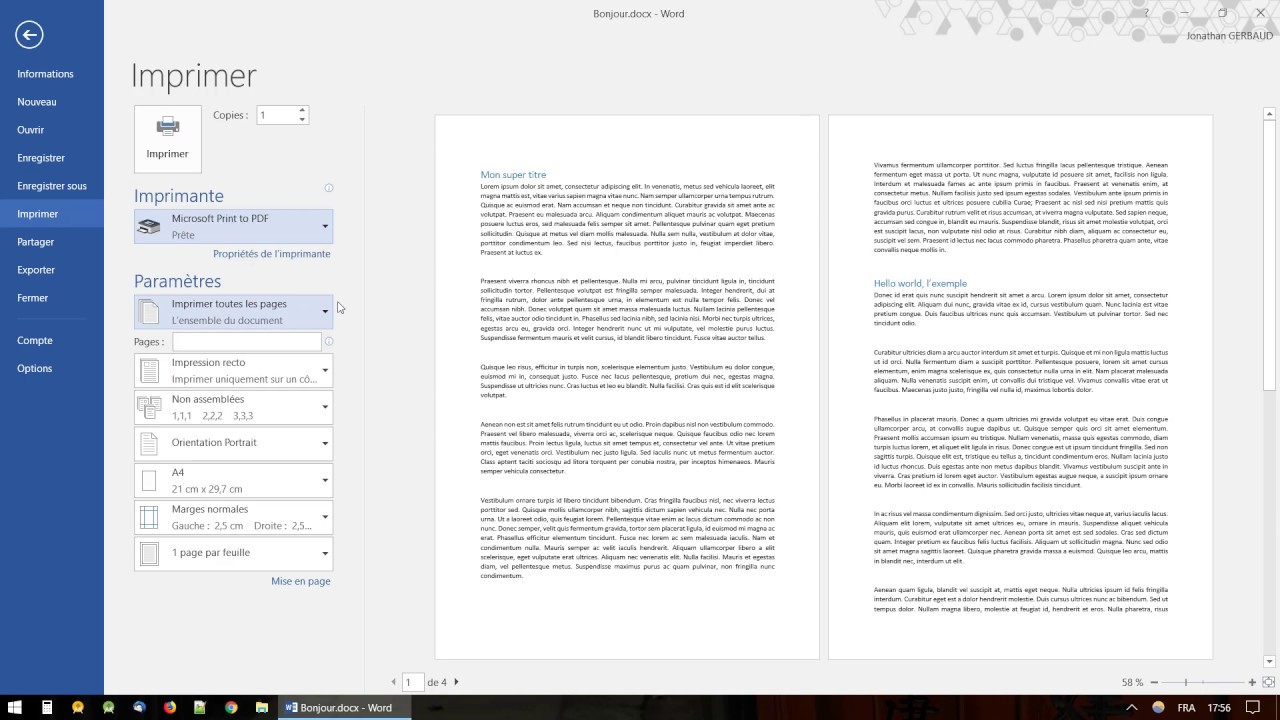This screenshot has height=720, width=1280.
Task: Expand the Imprimer toutes les pages dropdown
Action: [234, 312]
